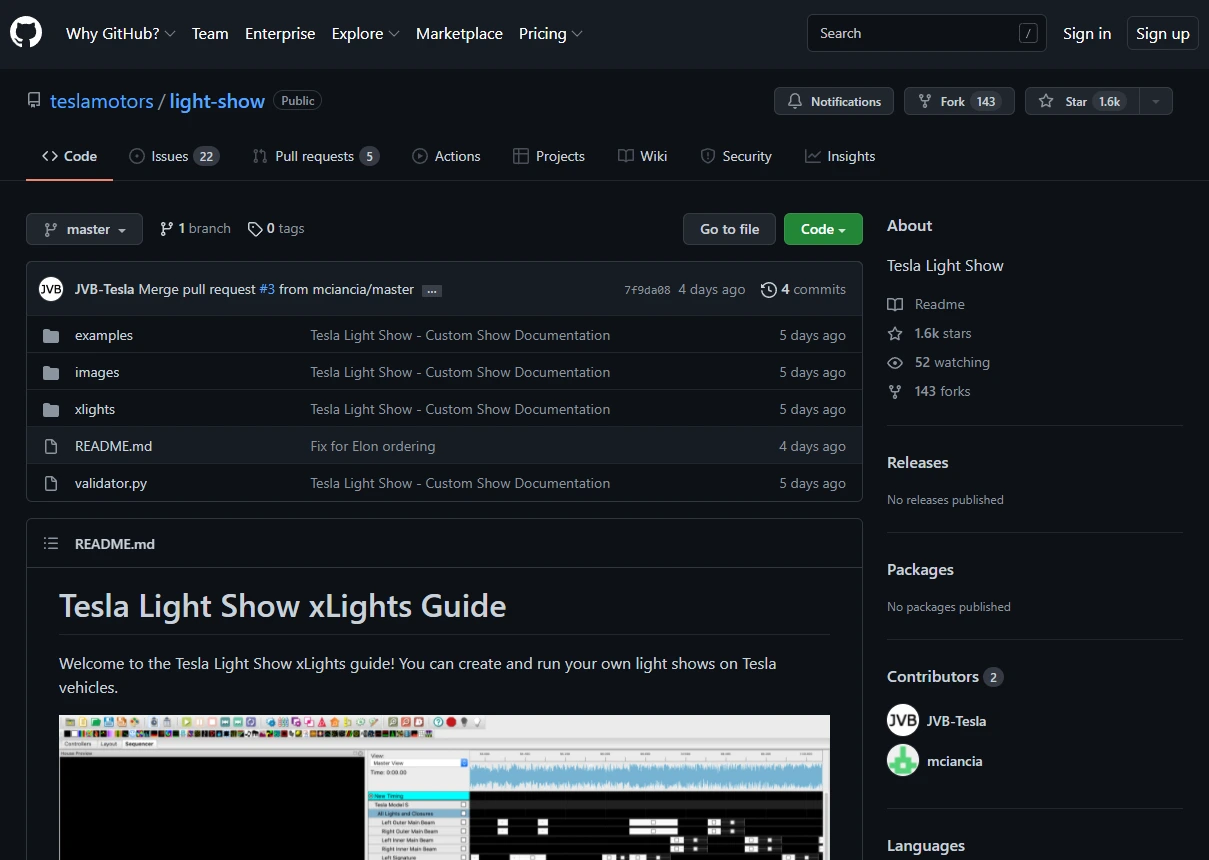Open the master branch selector dropdown
This screenshot has width=1209, height=860.
[x=84, y=229]
